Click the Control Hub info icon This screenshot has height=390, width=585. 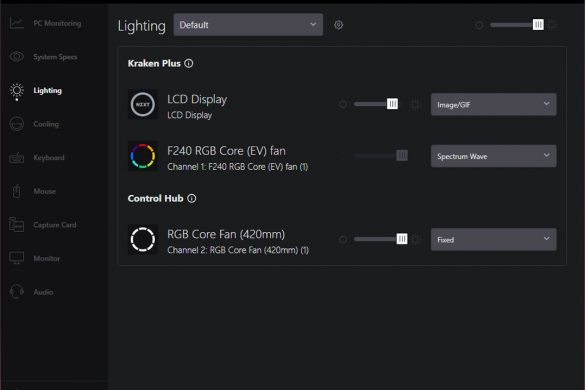192,199
